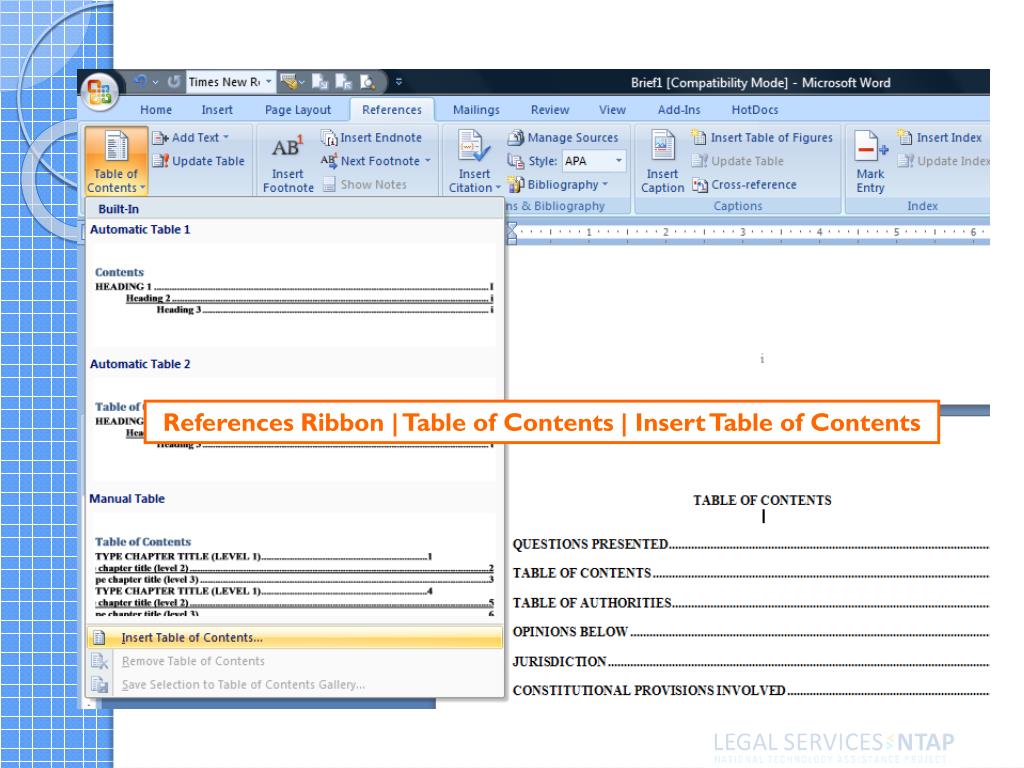Viewport: 1024px width, 768px height.
Task: Click the Save Selection to Gallery icon
Action: pos(99,684)
